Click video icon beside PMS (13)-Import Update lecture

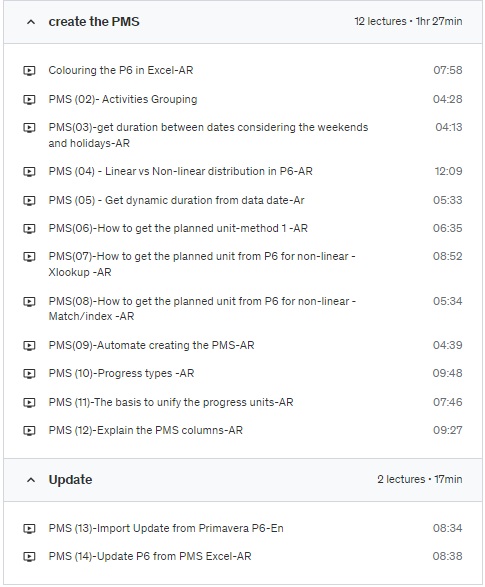[29, 528]
